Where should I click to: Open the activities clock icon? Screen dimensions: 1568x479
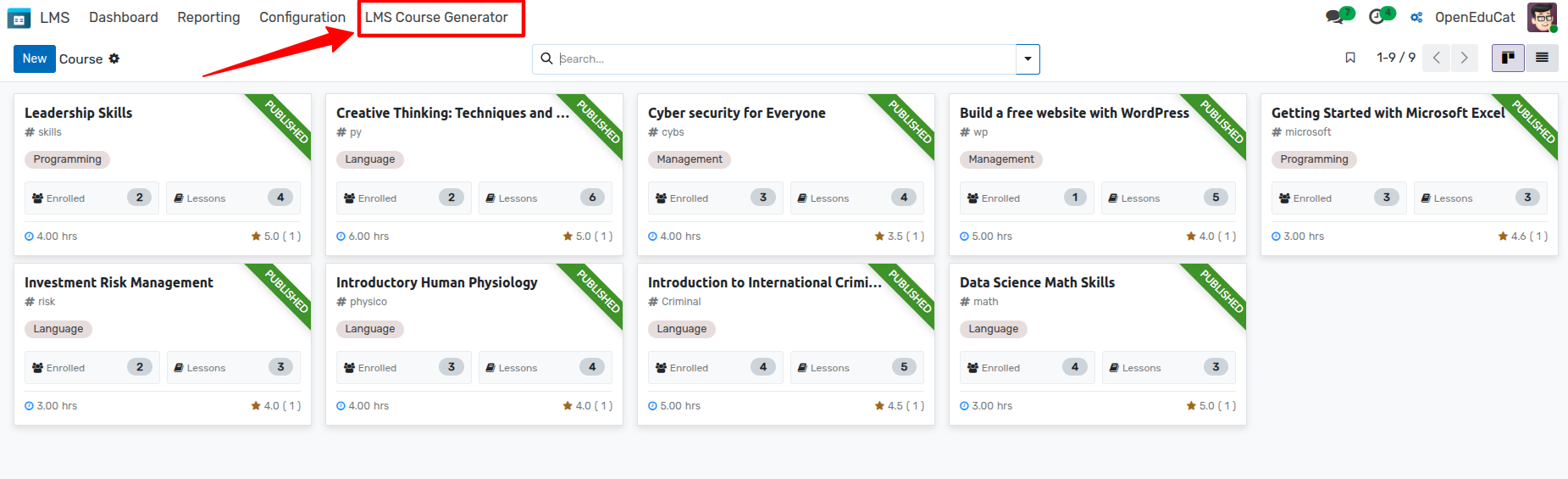coord(1377,17)
